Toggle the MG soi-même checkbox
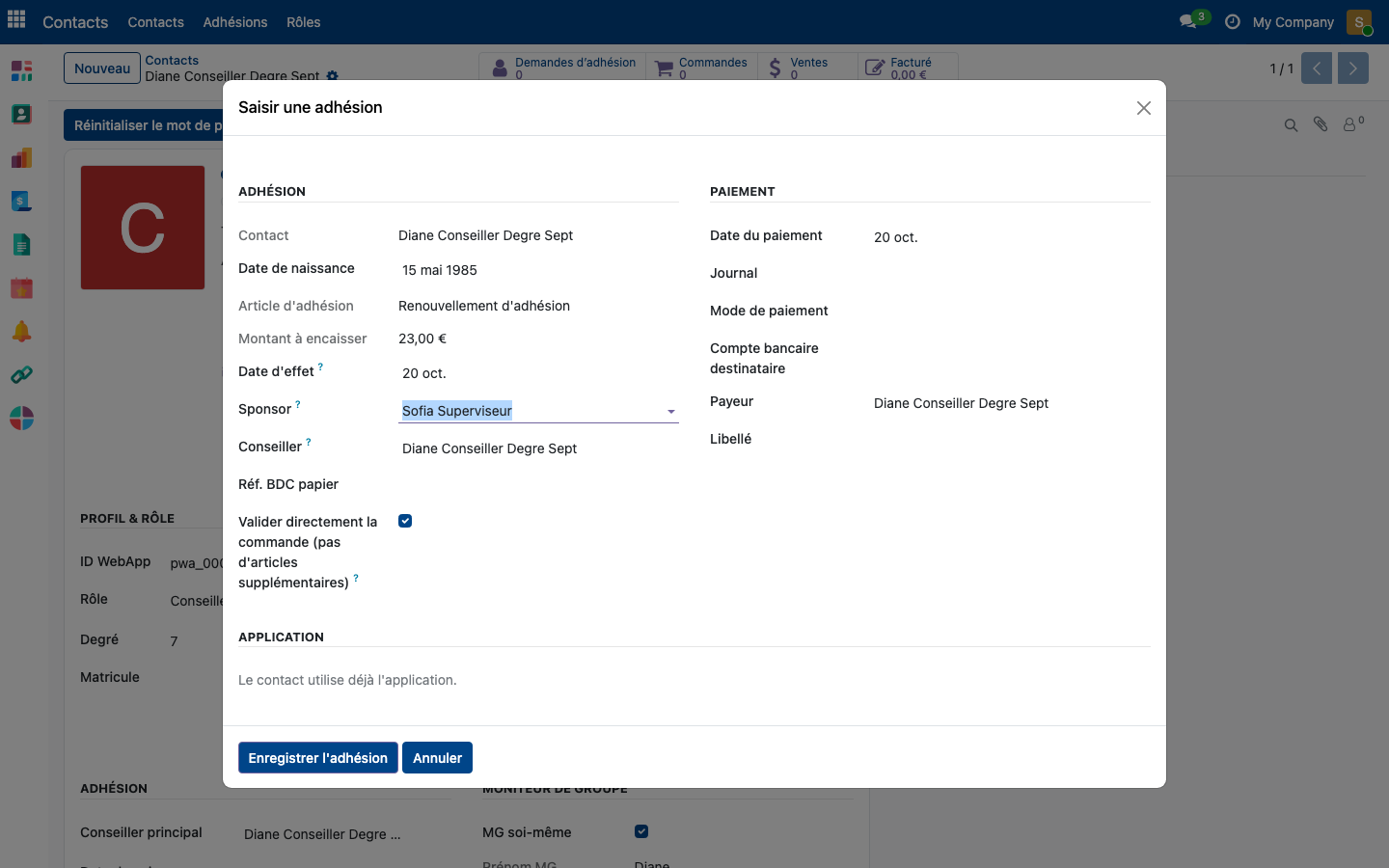 point(641,831)
